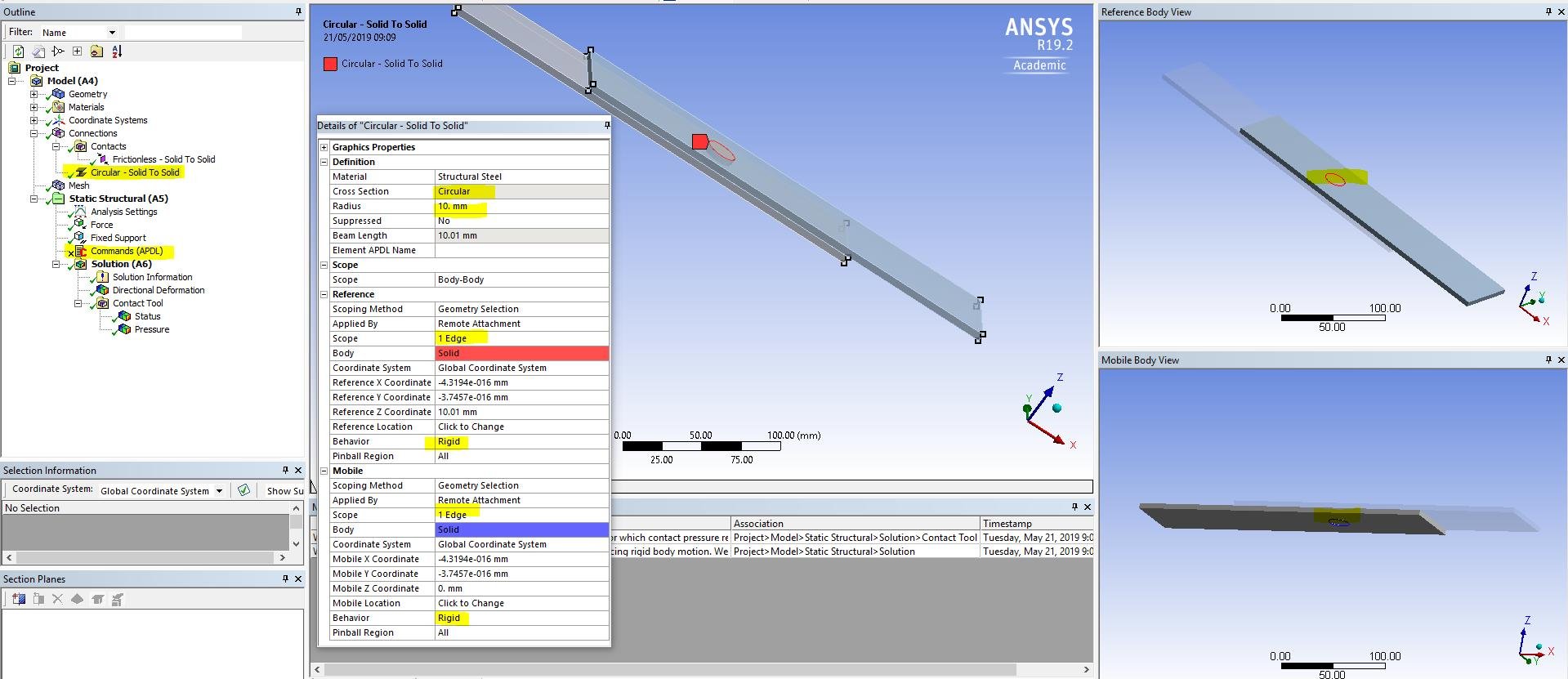The image size is (1568, 679).
Task: Click the A-Z sort icon in Outline toolbar
Action: [x=117, y=51]
